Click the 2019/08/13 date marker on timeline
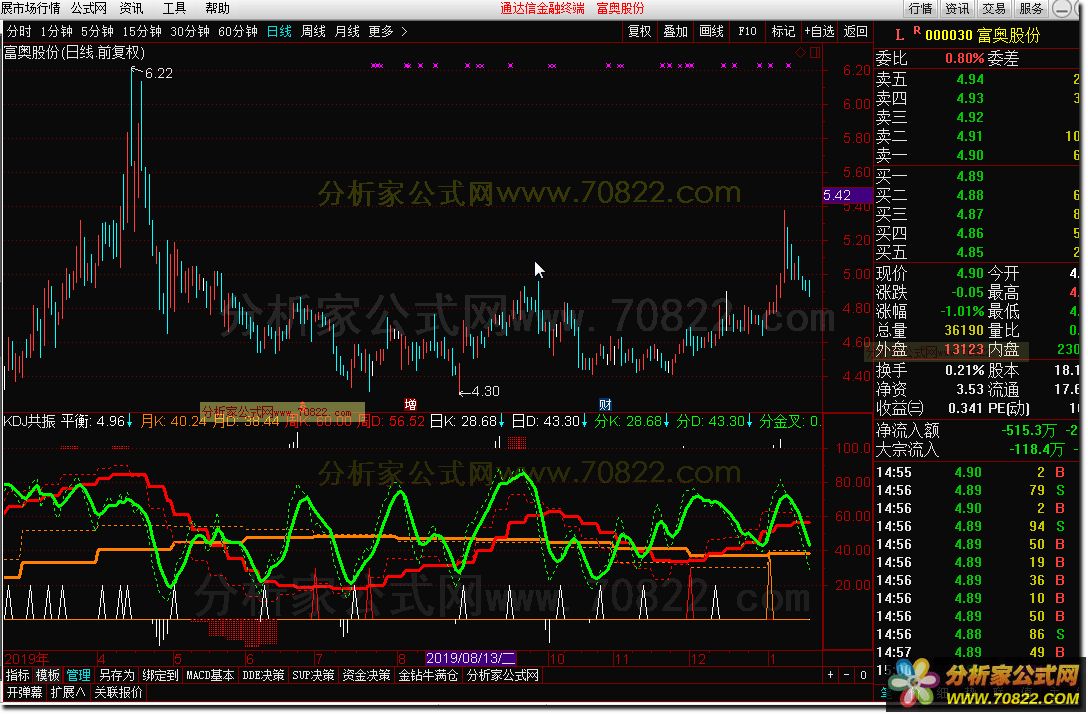Image resolution: width=1088 pixels, height=714 pixels. [x=470, y=659]
